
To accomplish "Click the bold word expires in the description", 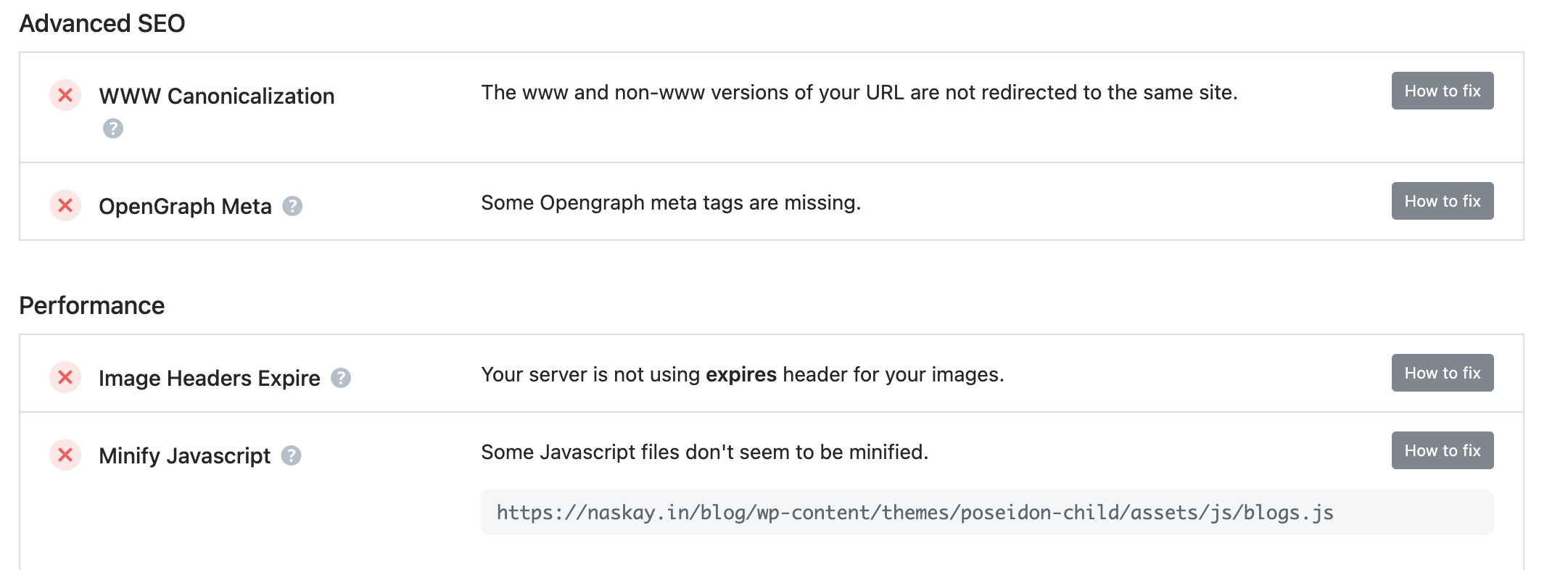I will point(741,375).
